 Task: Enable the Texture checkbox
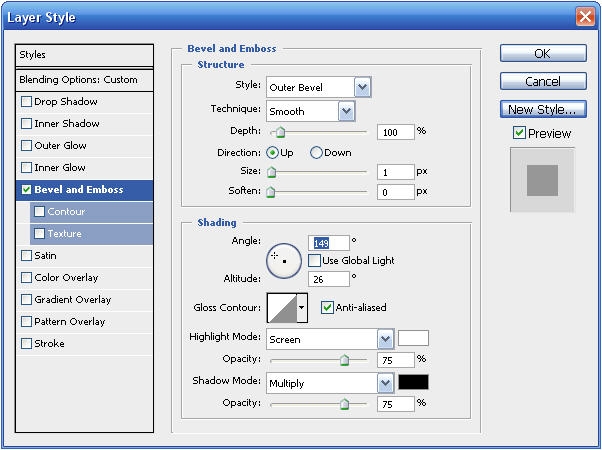[39, 233]
